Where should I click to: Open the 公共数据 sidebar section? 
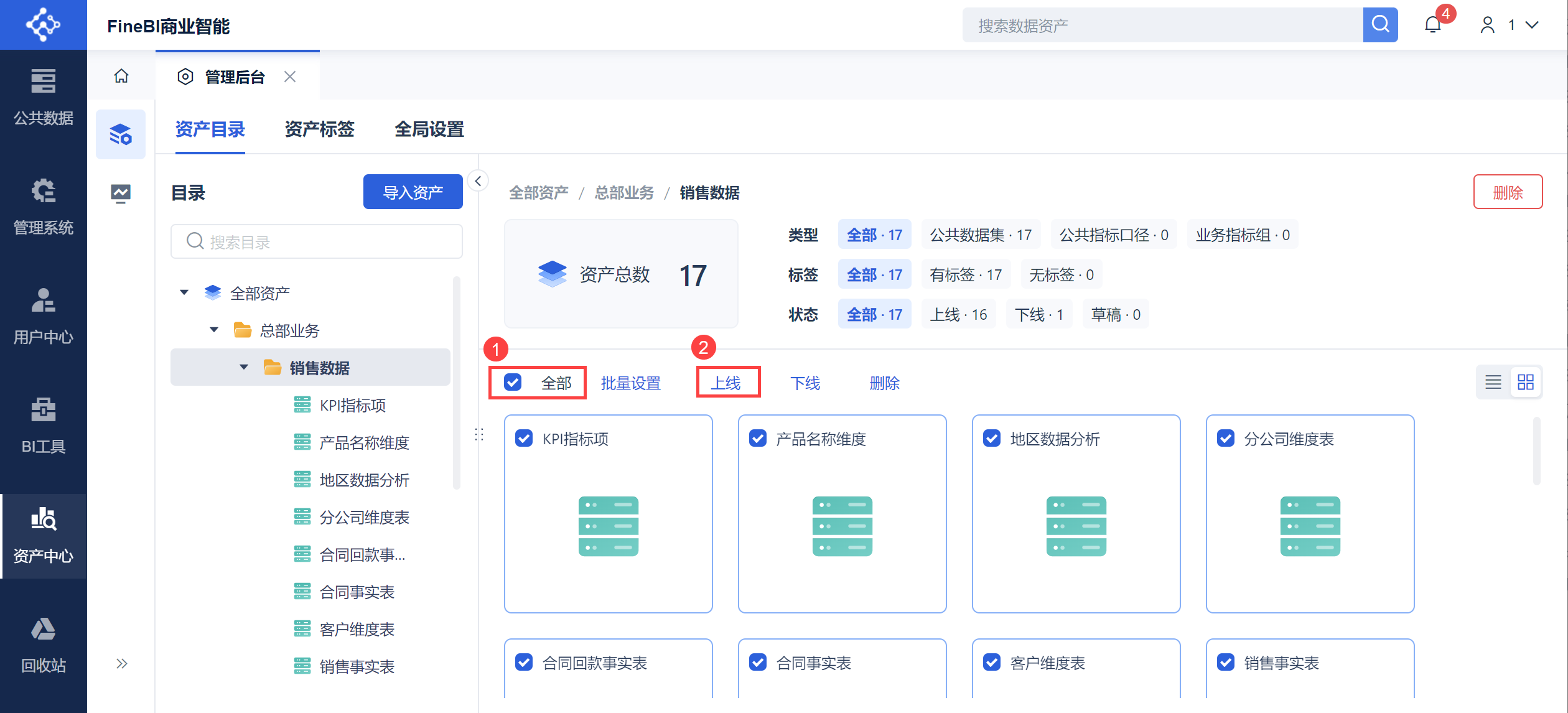(x=44, y=97)
